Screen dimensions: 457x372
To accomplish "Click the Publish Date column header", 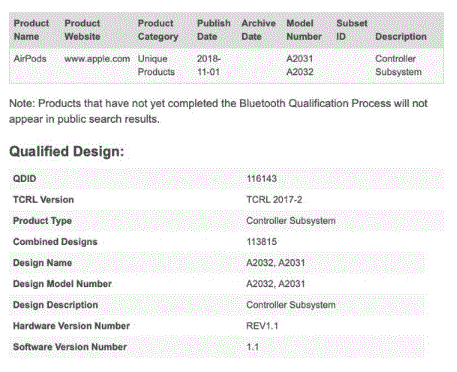I will tap(213, 30).
